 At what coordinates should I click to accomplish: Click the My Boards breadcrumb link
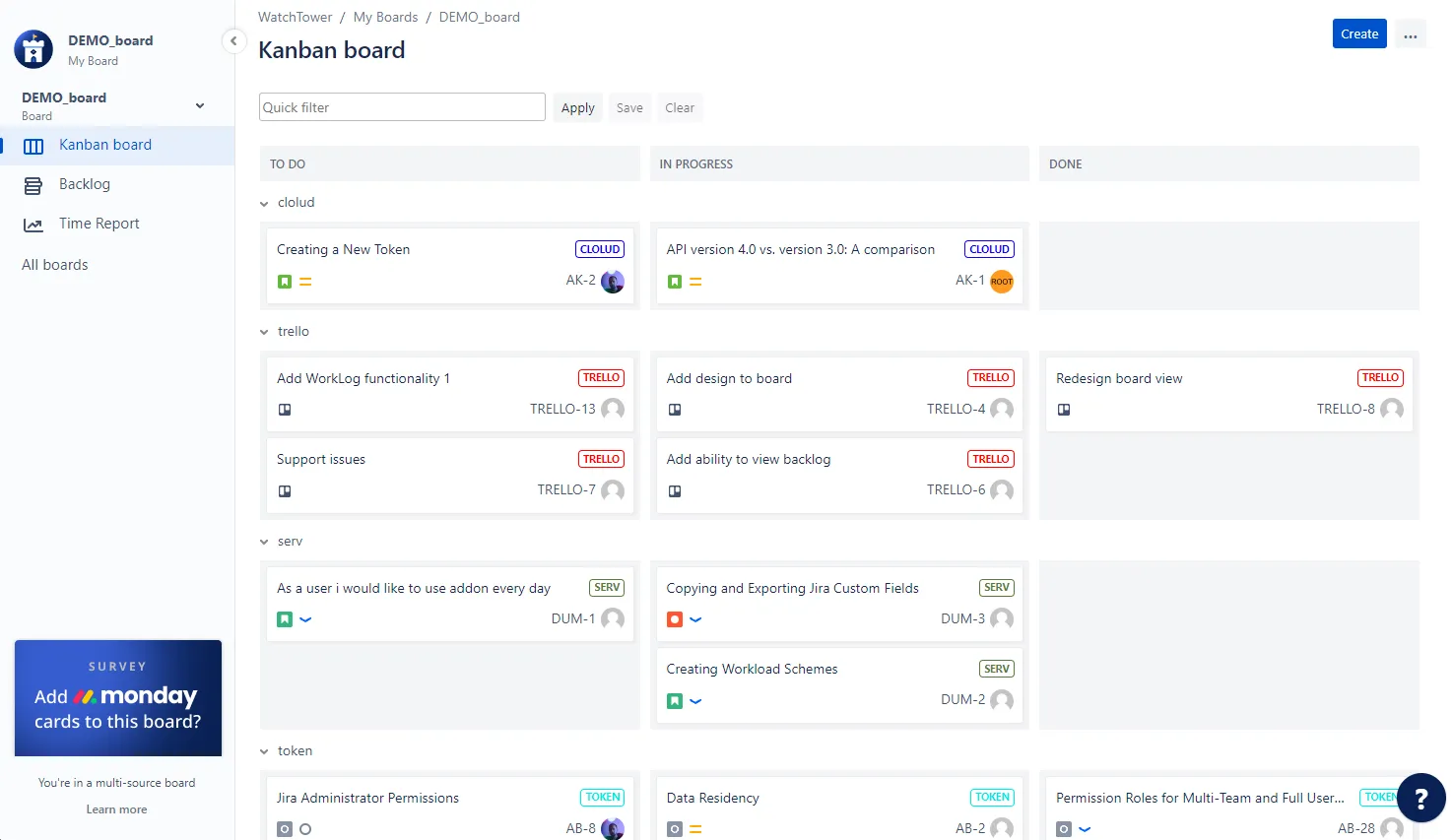click(385, 17)
